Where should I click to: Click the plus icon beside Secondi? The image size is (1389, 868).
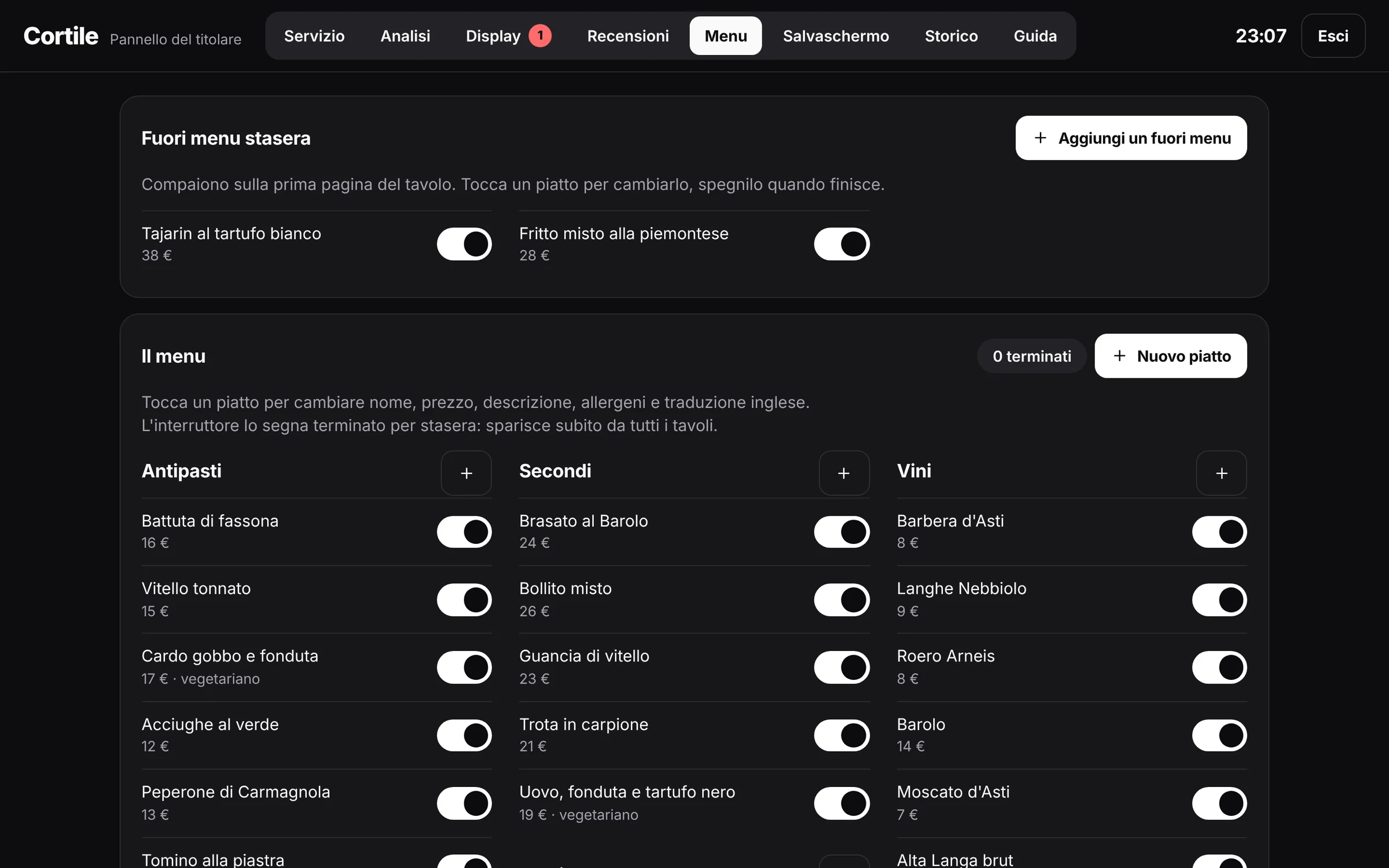coord(844,473)
